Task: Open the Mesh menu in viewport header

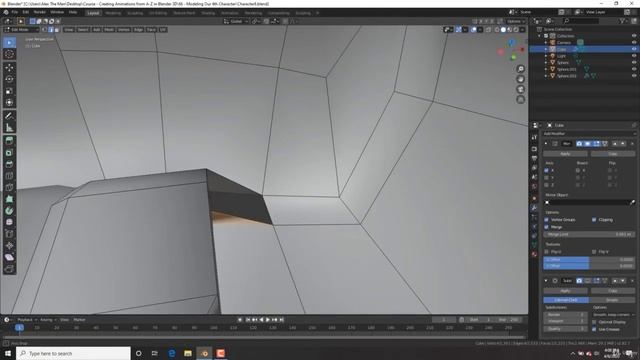Action: (109, 29)
